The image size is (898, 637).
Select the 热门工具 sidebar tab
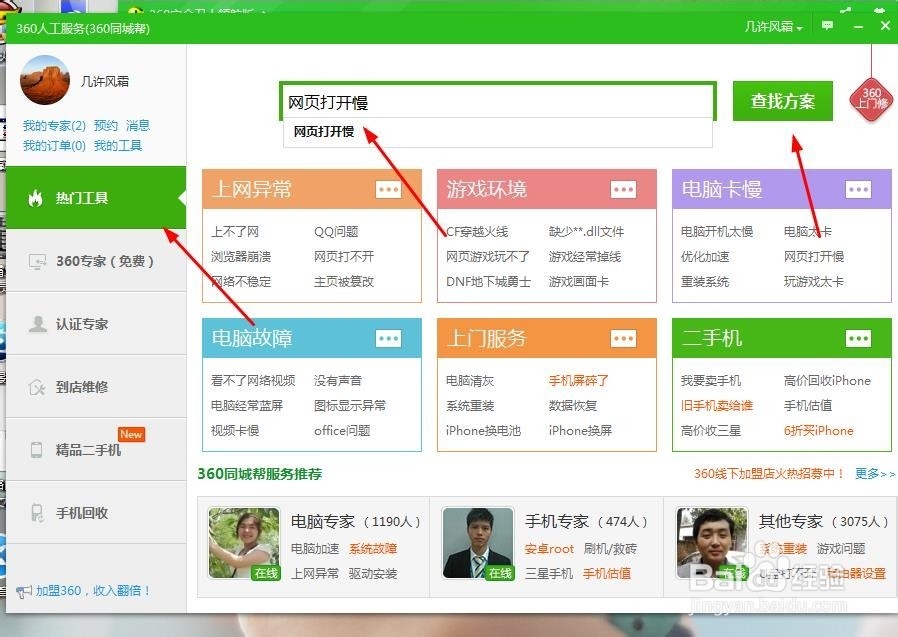click(x=96, y=198)
